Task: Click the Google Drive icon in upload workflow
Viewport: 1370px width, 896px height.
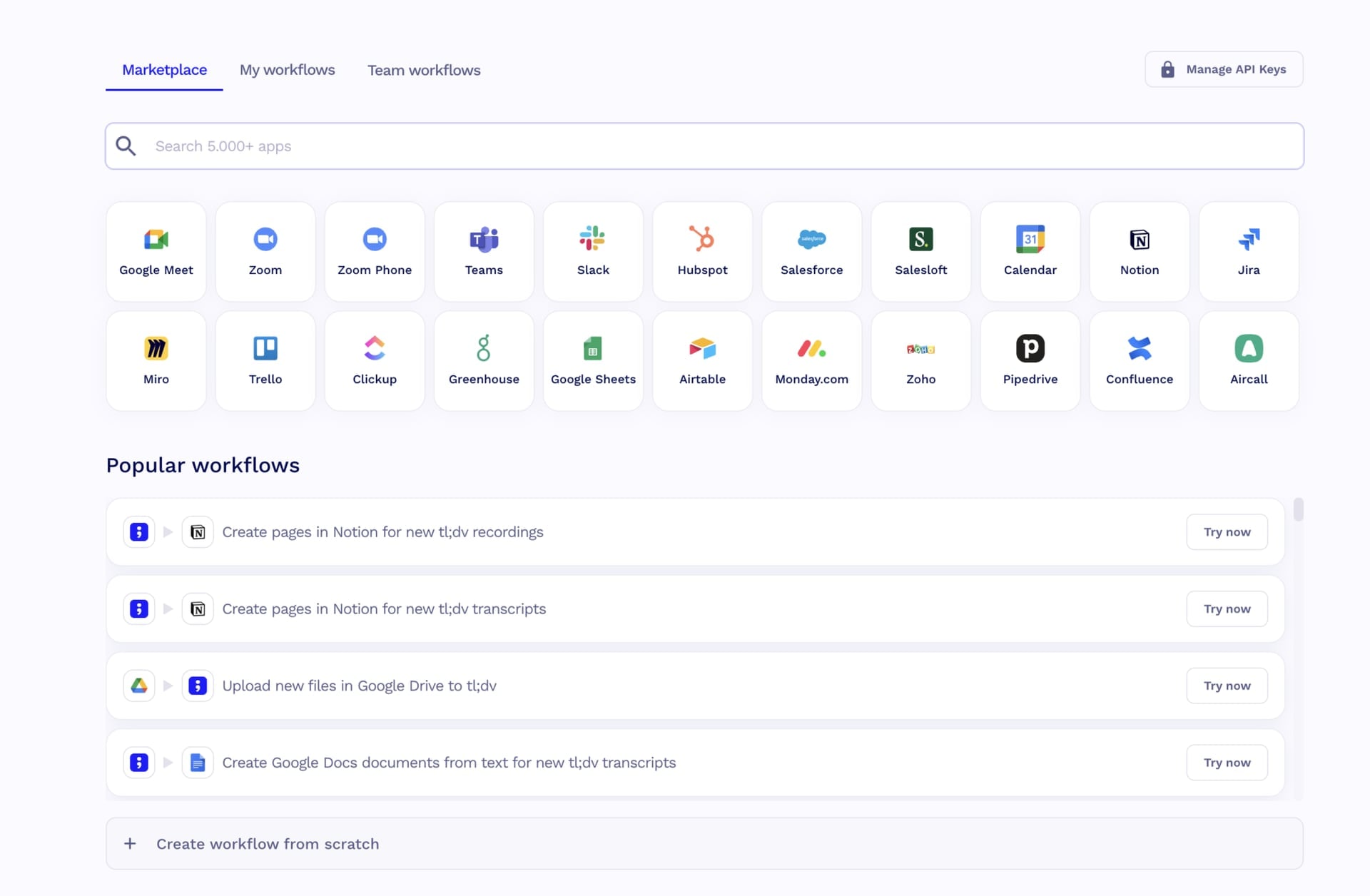Action: pos(139,686)
